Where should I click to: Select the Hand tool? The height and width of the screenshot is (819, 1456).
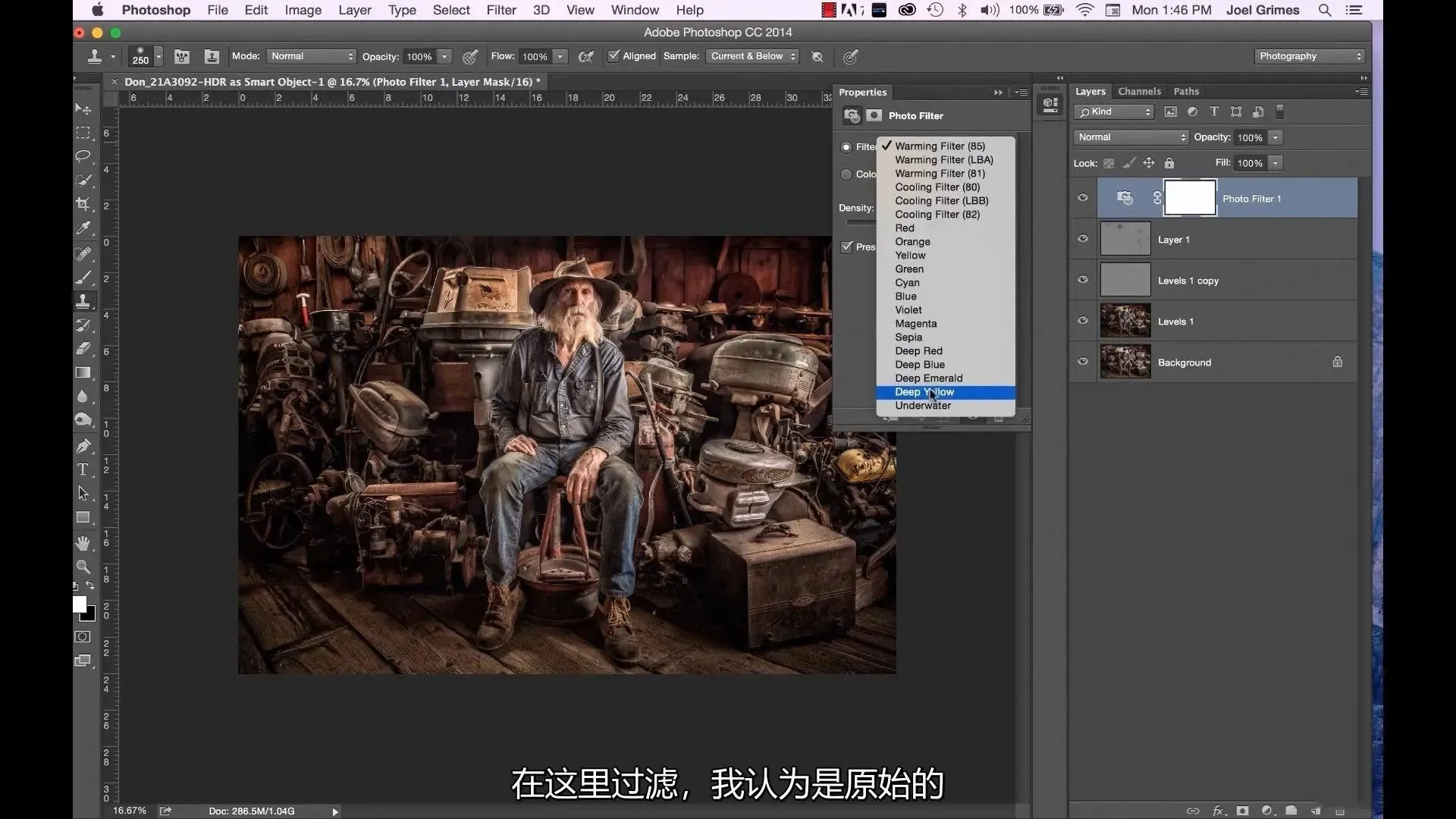(83, 542)
